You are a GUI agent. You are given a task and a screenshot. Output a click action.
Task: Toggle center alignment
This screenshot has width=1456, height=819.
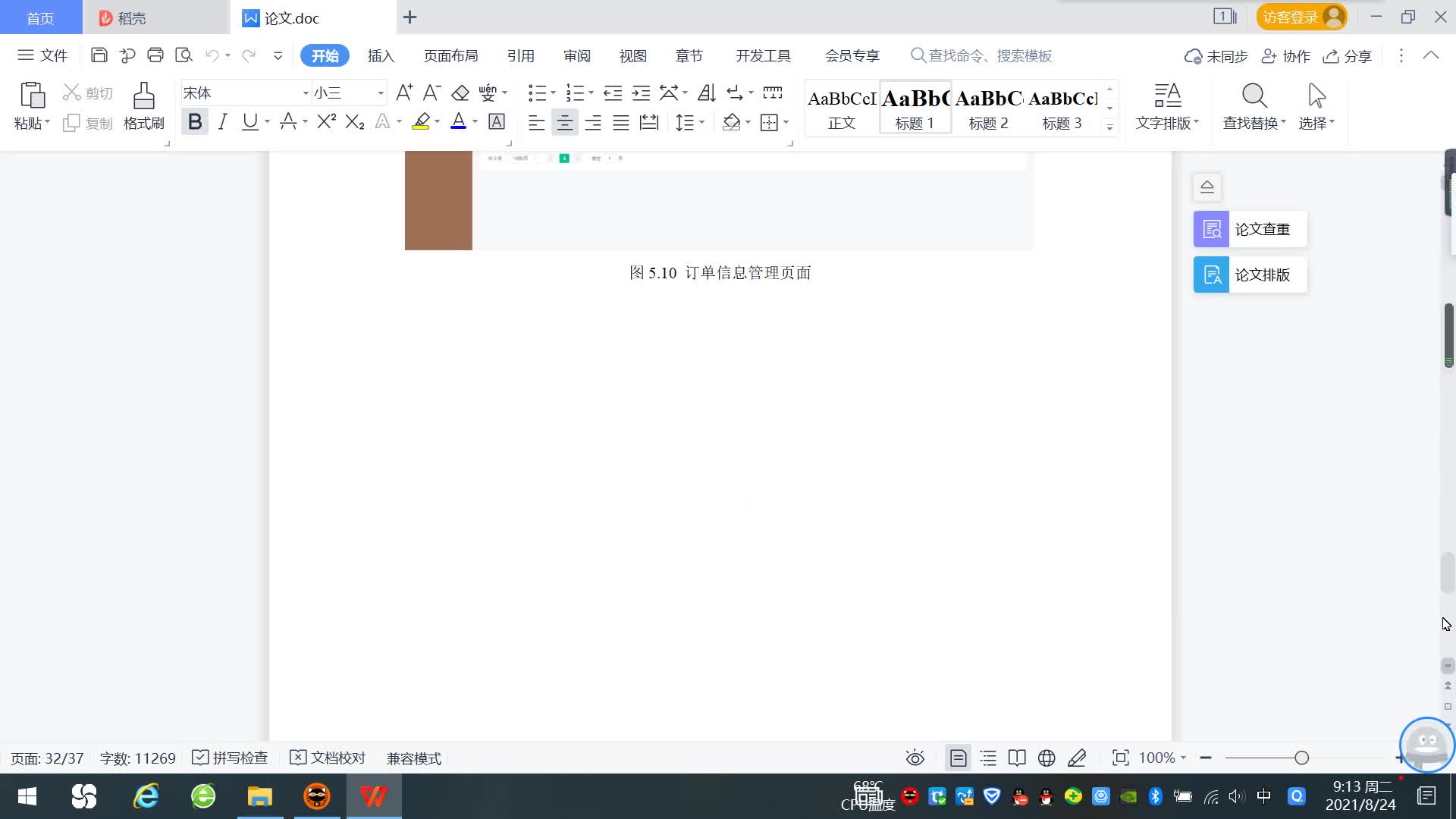[x=564, y=122]
